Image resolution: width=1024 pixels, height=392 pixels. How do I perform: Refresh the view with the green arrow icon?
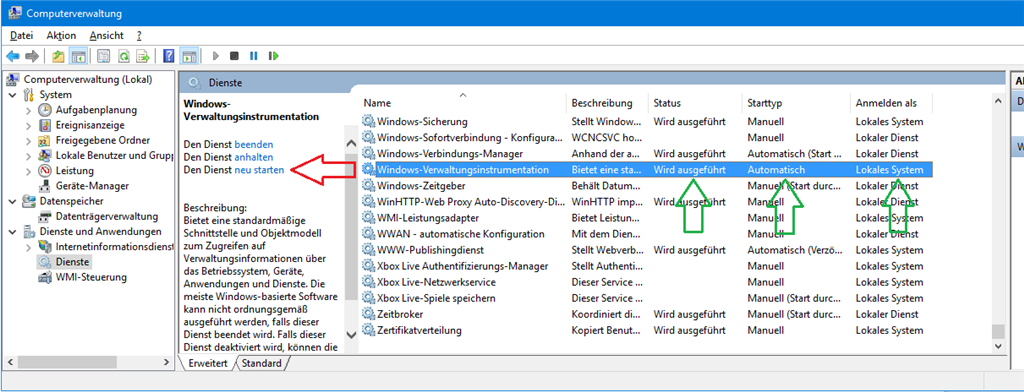pyautogui.click(x=123, y=56)
